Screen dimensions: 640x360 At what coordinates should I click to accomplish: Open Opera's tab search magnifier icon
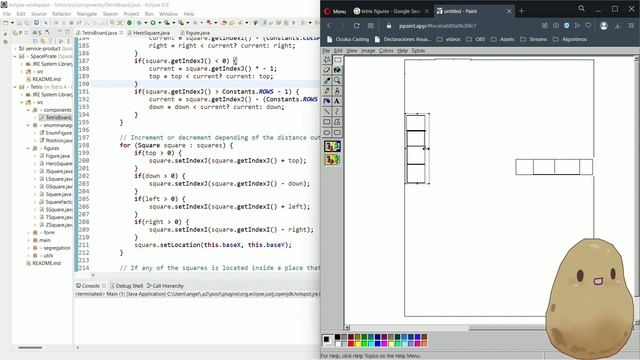tap(581, 9)
